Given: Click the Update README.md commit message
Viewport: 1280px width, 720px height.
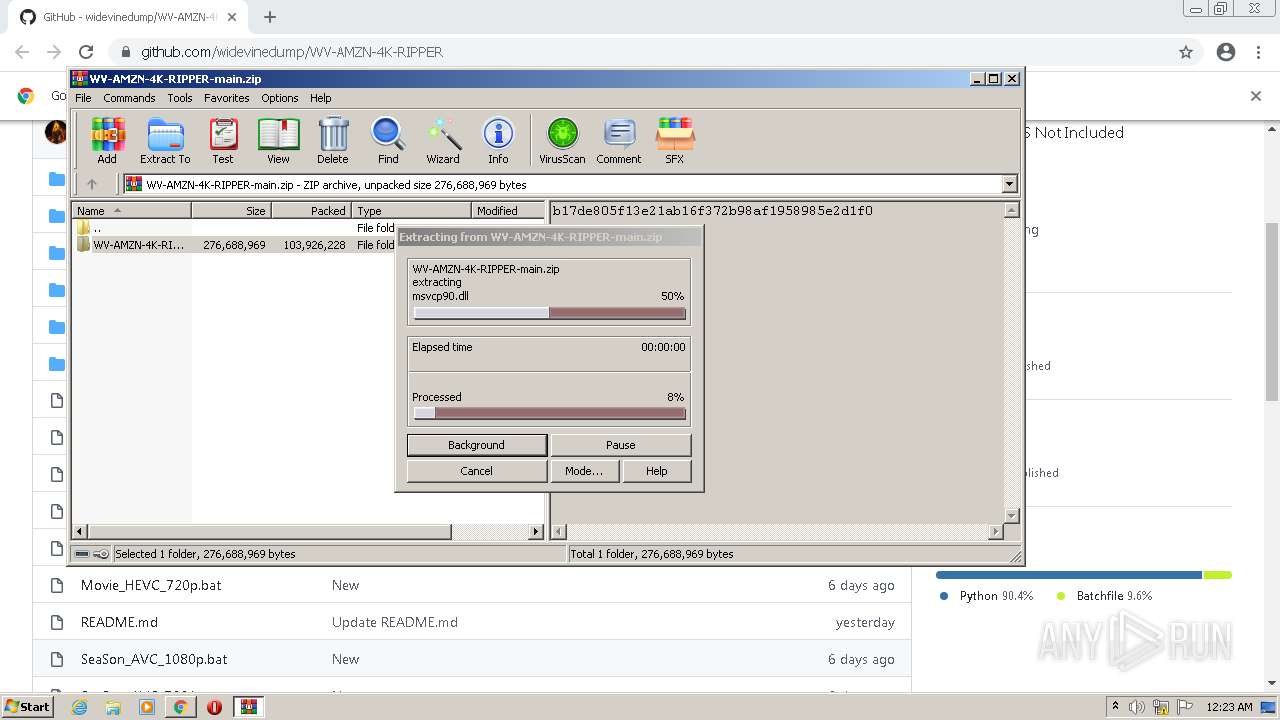Looking at the screenshot, I should point(395,622).
